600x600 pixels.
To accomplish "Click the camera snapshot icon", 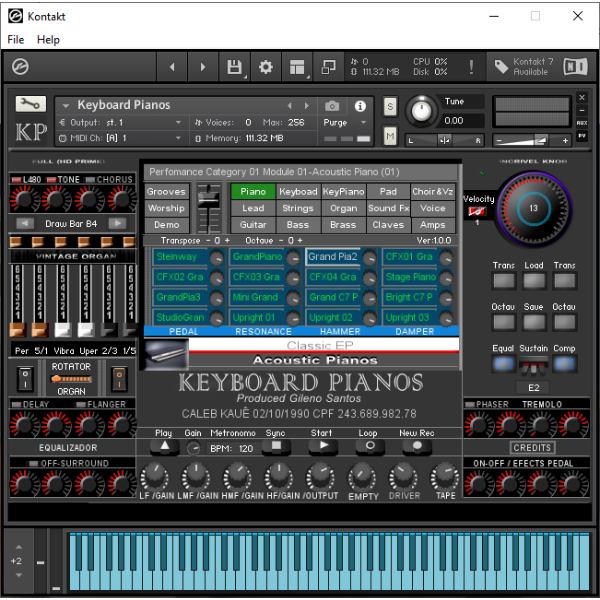I will 332,106.
